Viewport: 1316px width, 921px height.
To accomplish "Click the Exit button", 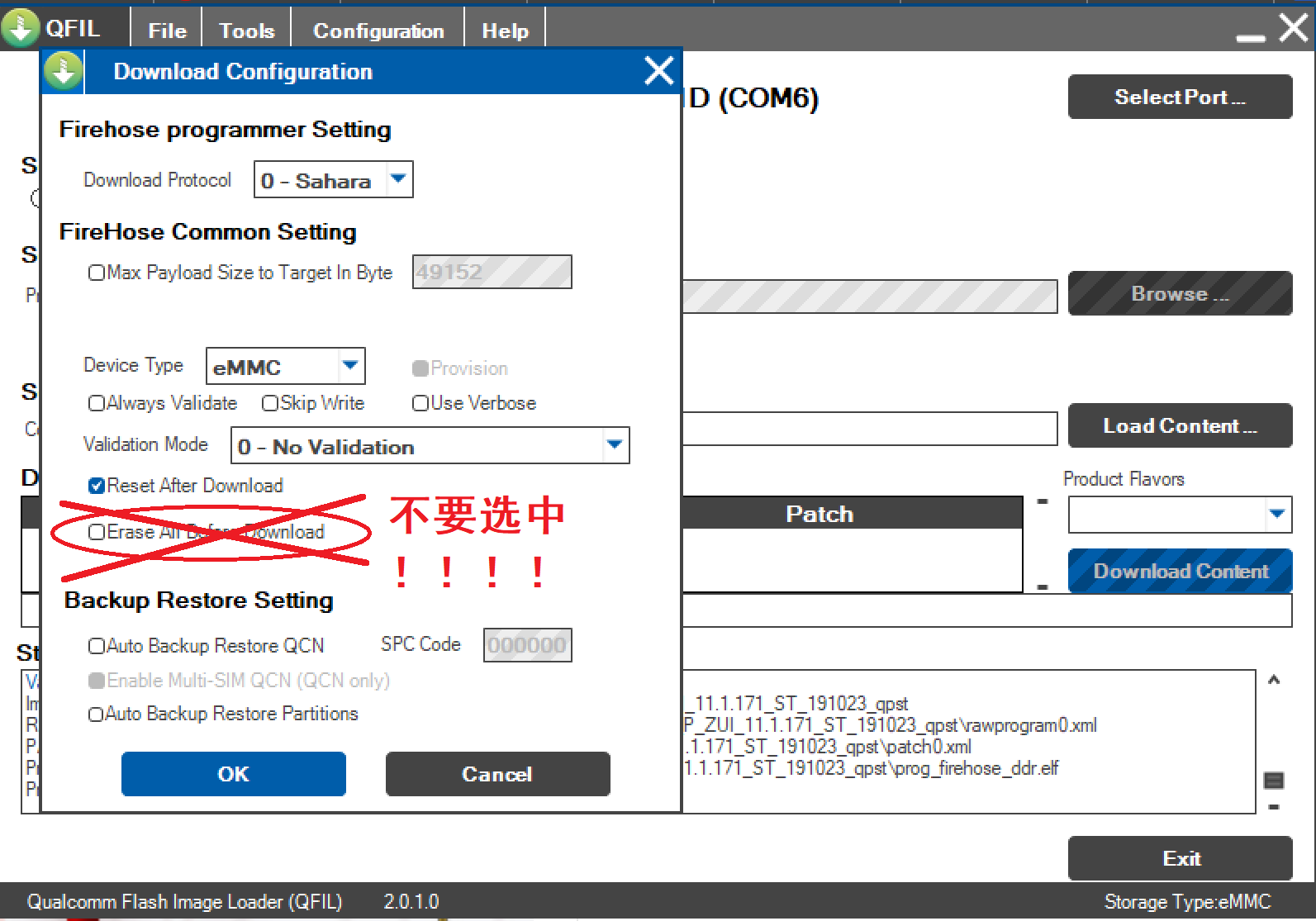I will point(1180,858).
